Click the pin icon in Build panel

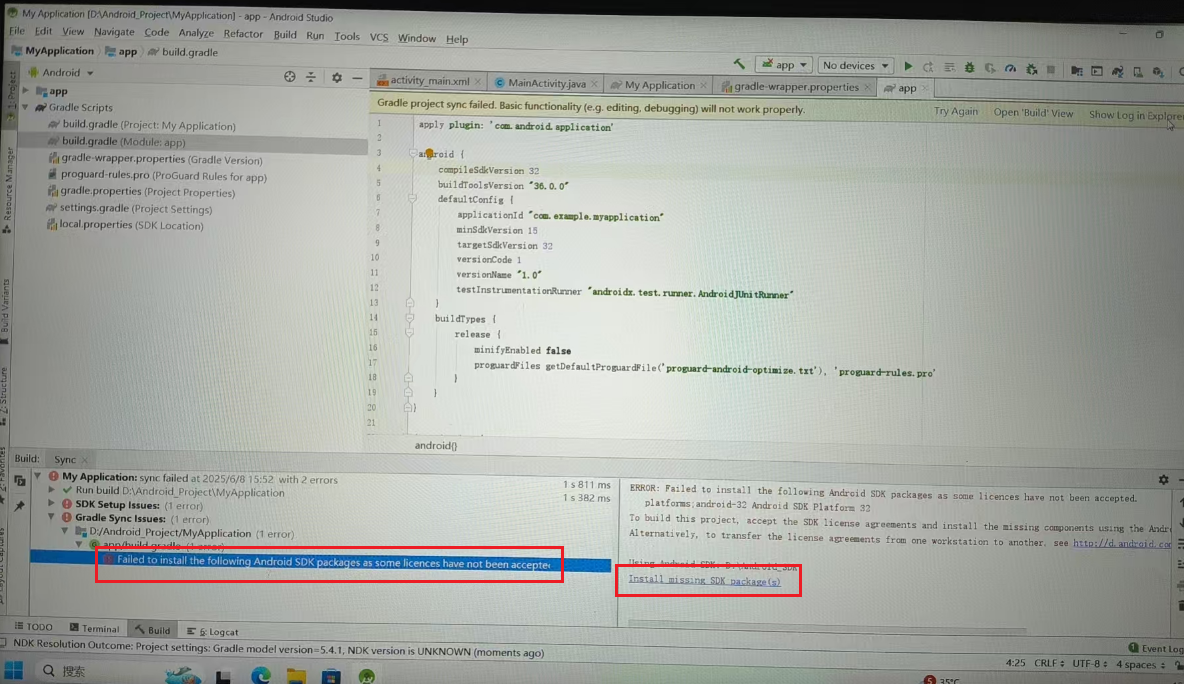click(20, 506)
